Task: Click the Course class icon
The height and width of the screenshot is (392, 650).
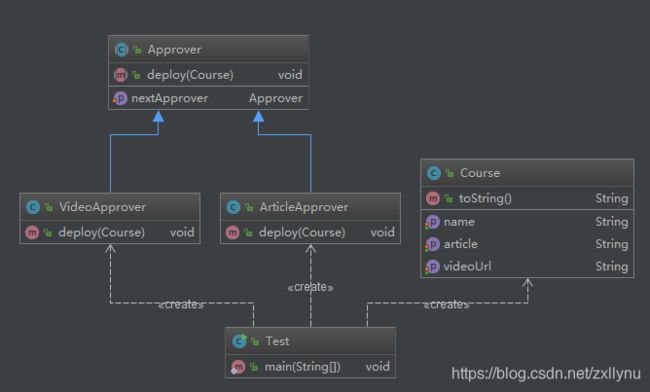Action: [x=434, y=173]
